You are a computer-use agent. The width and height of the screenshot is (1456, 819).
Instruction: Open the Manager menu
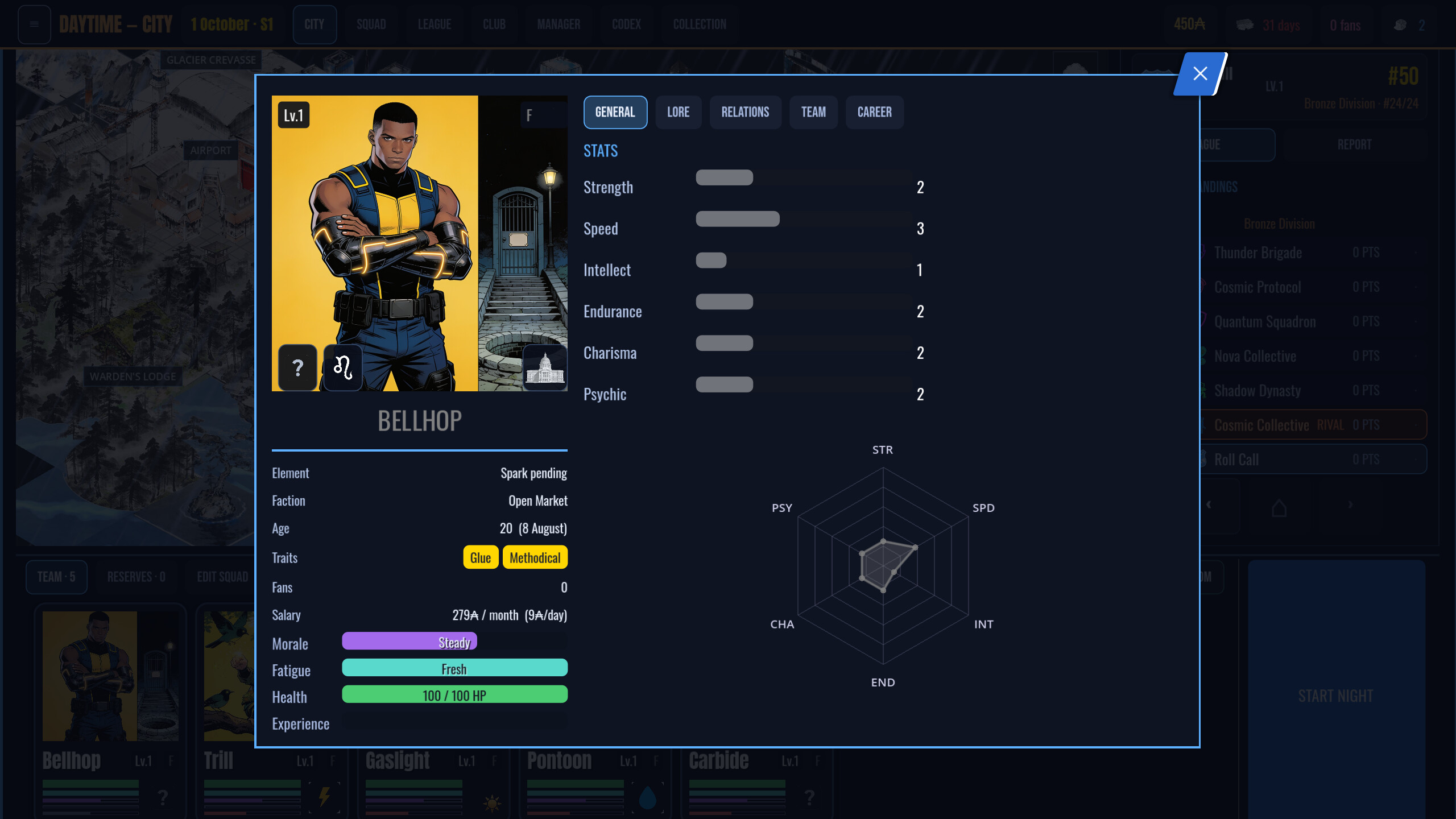pos(559,24)
